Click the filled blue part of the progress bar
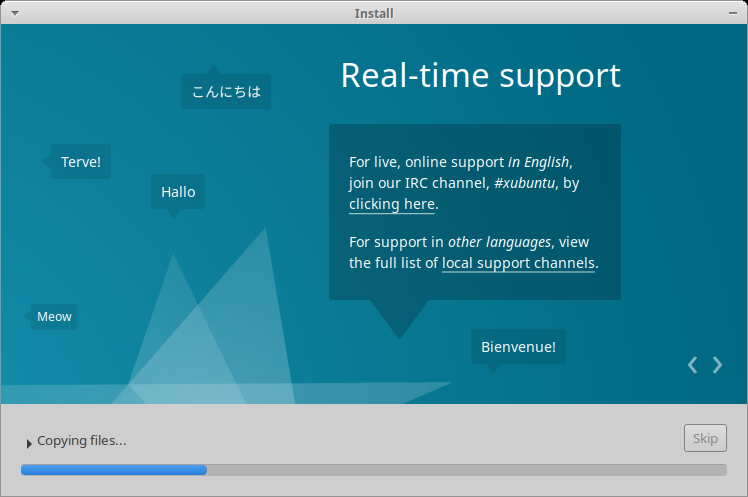The width and height of the screenshot is (748, 497). 113,469
